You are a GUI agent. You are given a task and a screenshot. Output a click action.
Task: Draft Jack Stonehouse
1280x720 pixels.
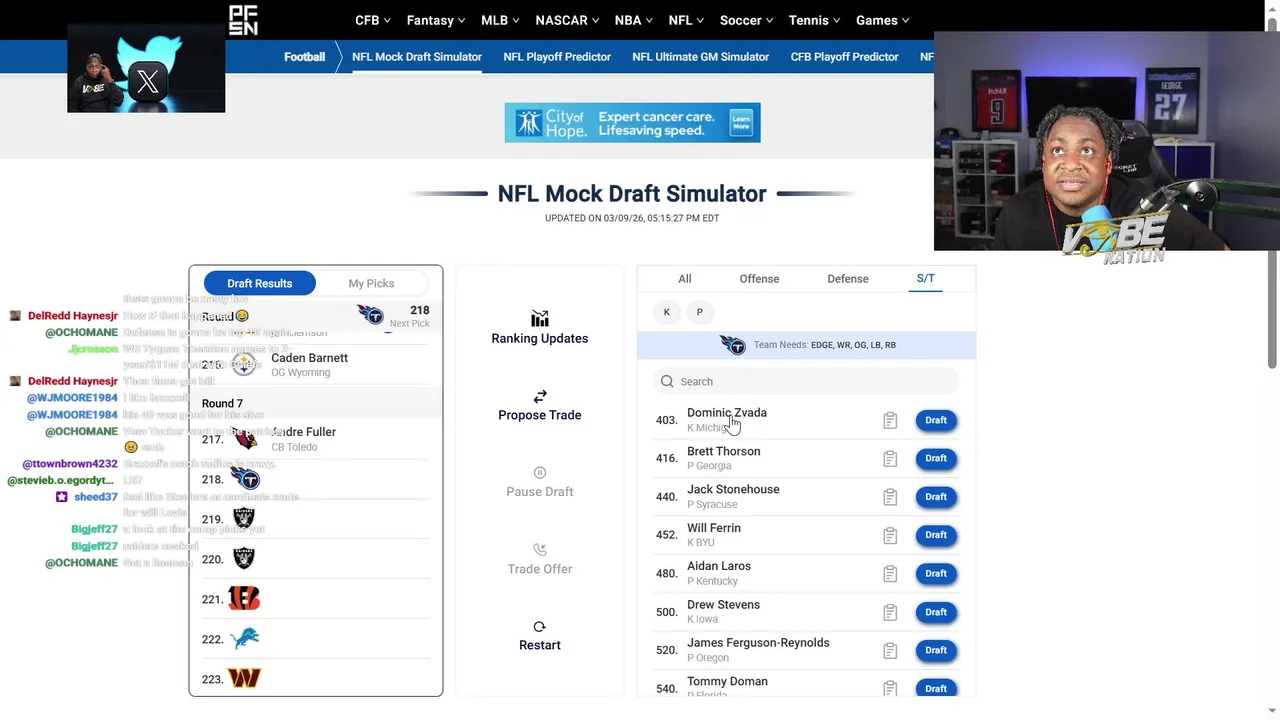[936, 496]
